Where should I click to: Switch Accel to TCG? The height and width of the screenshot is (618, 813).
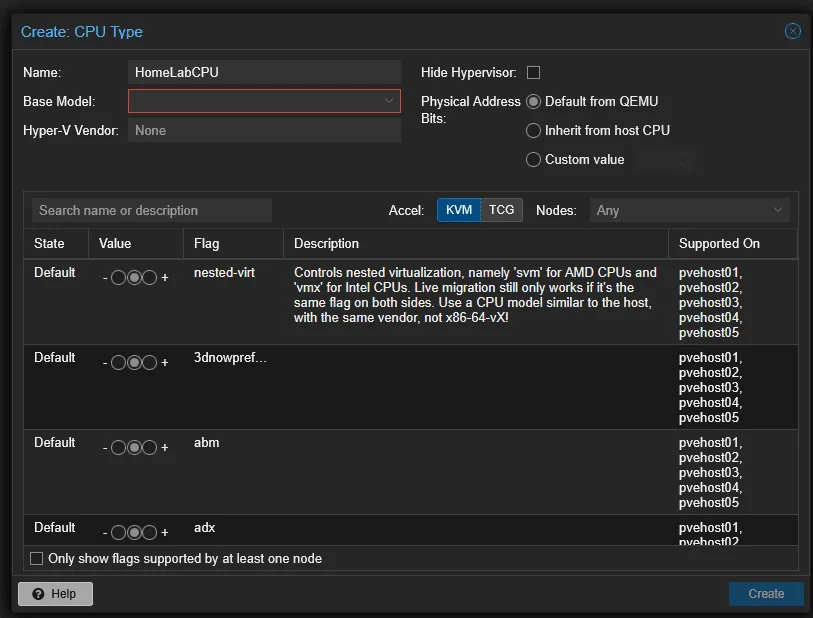tap(501, 210)
